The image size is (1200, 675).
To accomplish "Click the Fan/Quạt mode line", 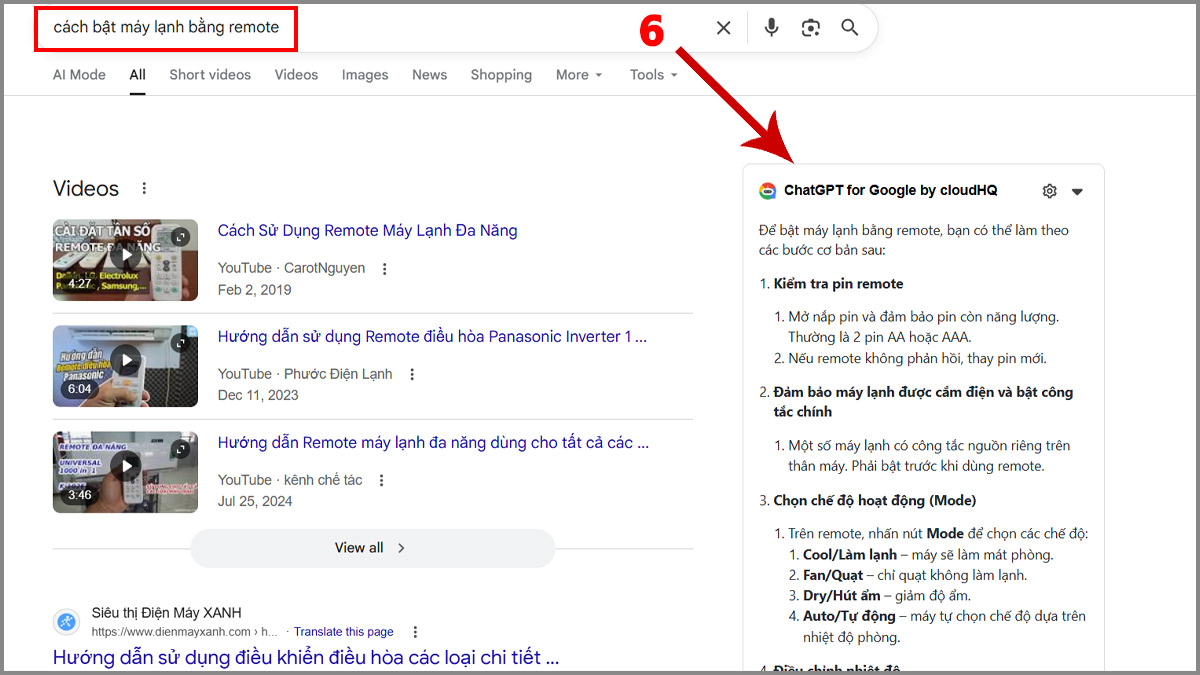I will [x=915, y=576].
